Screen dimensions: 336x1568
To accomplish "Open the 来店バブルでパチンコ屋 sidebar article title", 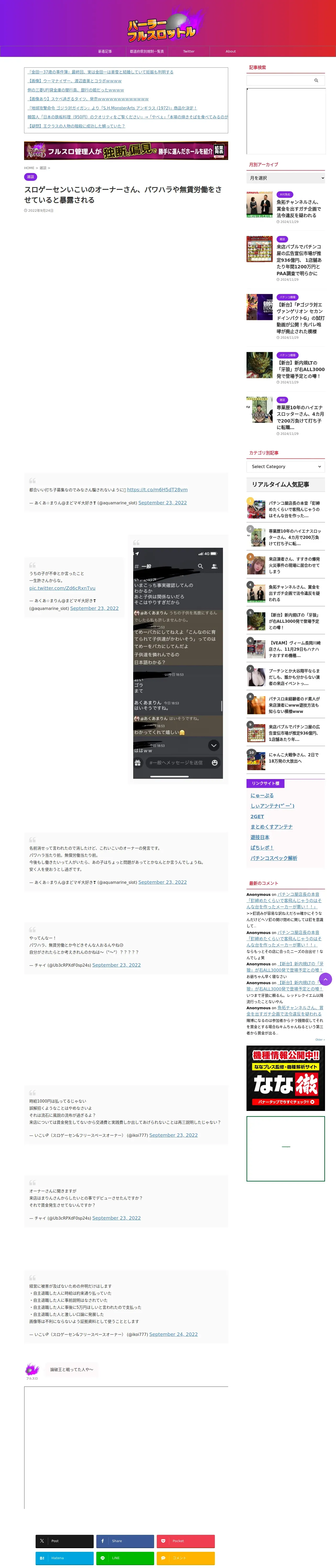I will (299, 260).
